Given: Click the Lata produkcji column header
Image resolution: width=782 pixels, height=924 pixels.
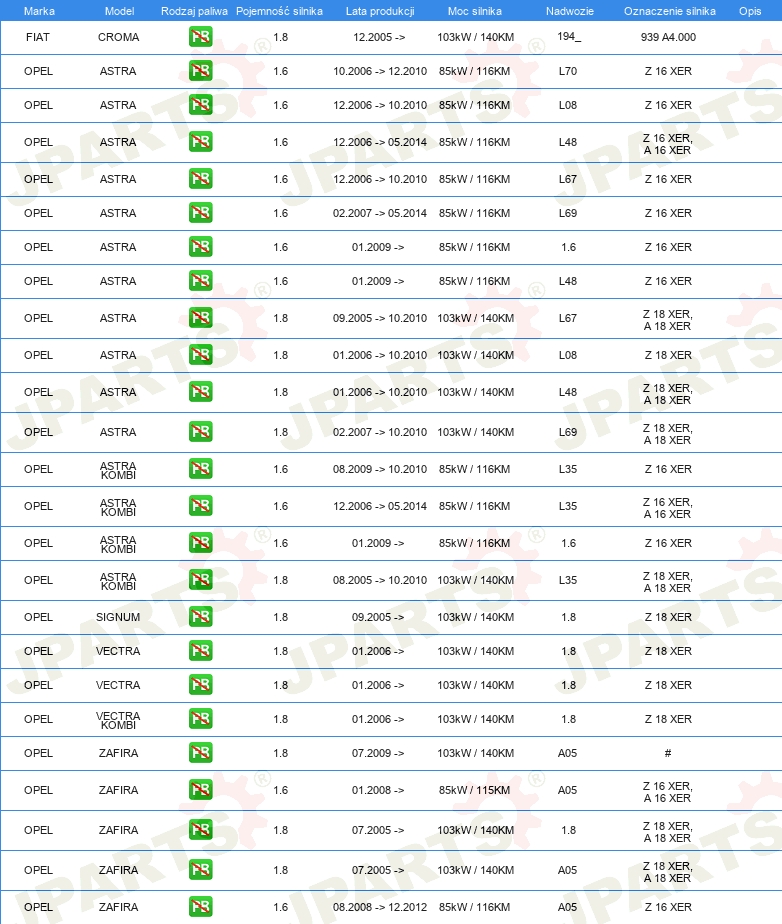Looking at the screenshot, I should (x=380, y=11).
